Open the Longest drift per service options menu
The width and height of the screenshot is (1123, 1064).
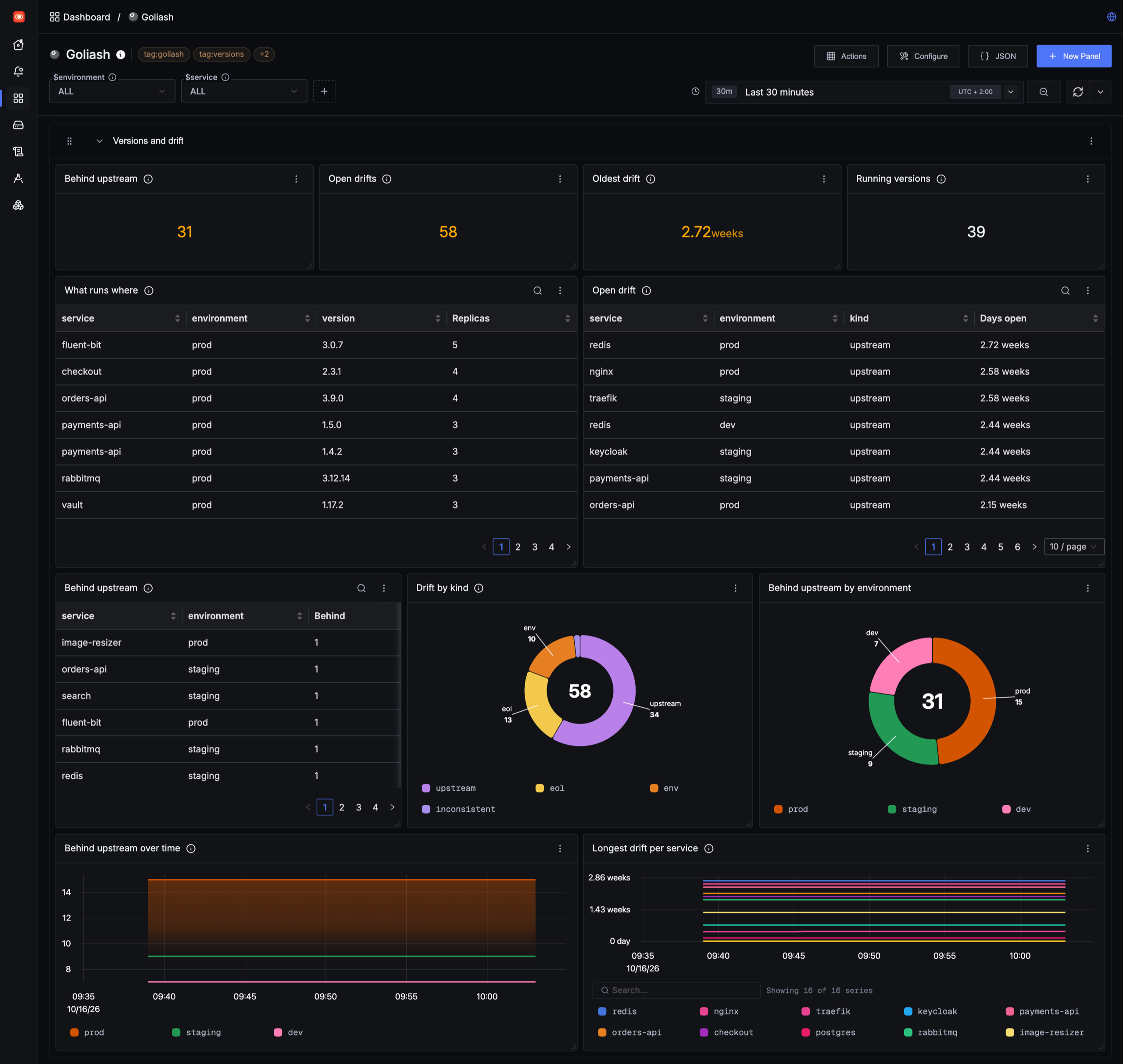click(x=1087, y=849)
